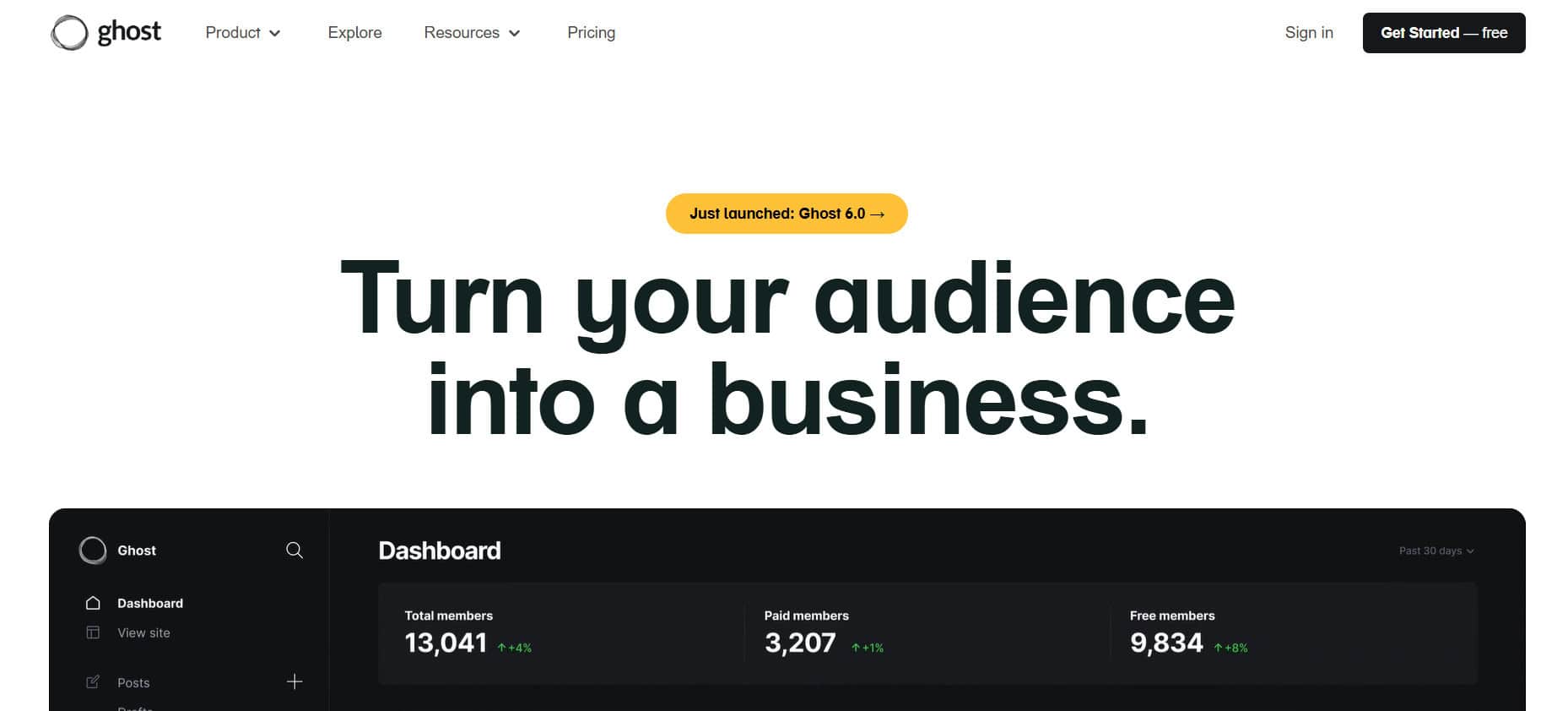This screenshot has width=1568, height=711.
Task: Open the Past 30 days selector
Action: 1436,551
